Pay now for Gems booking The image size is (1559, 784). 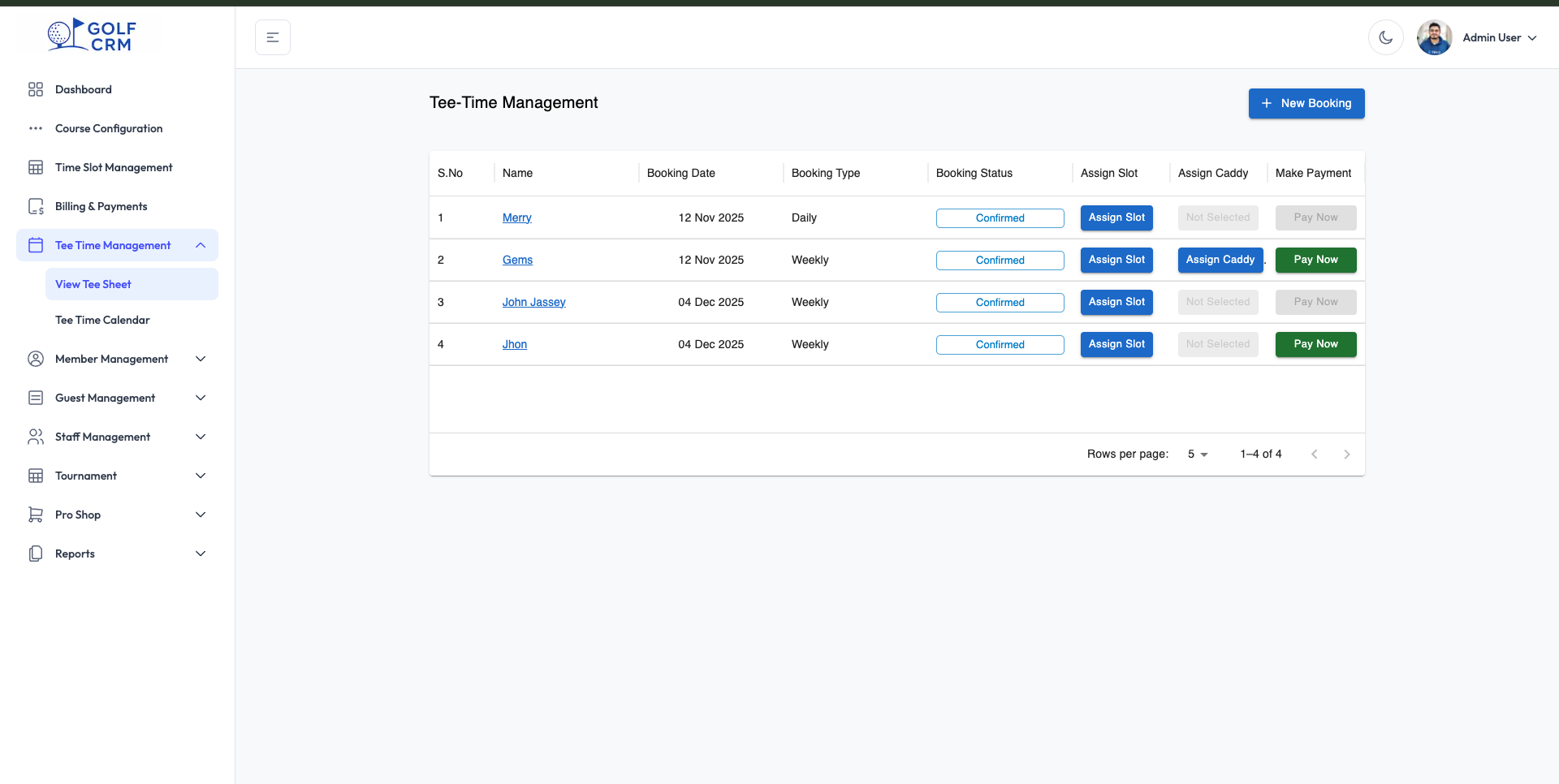coord(1315,260)
